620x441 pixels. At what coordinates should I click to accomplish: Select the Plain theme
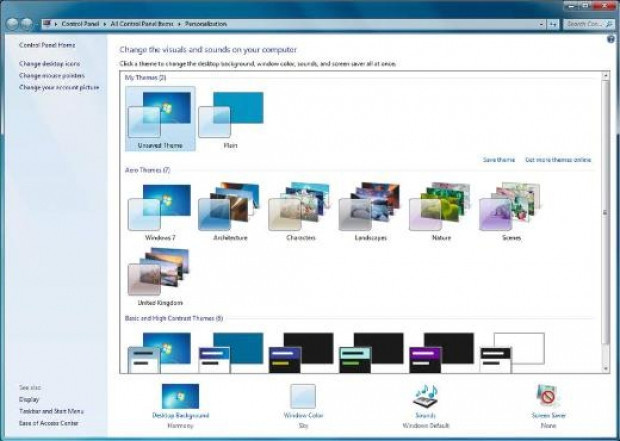(231, 119)
